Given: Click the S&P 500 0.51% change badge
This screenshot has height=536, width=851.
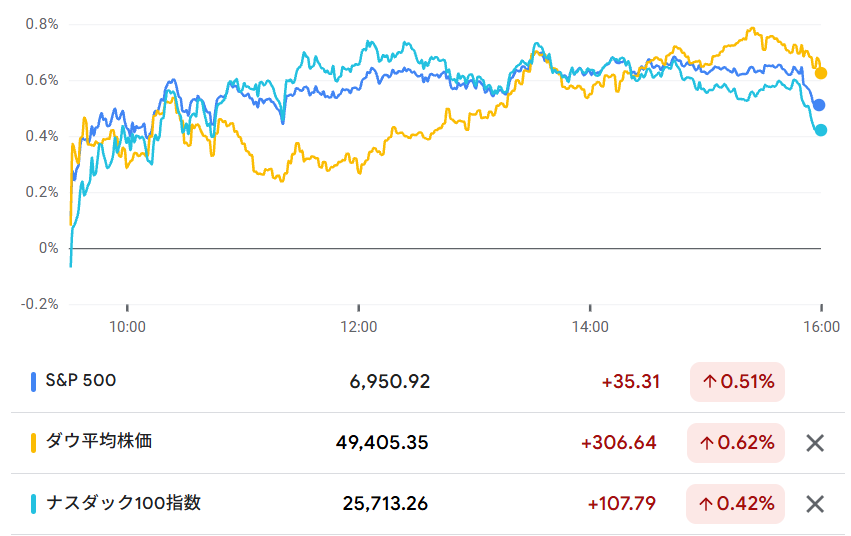Looking at the screenshot, I should [x=737, y=382].
